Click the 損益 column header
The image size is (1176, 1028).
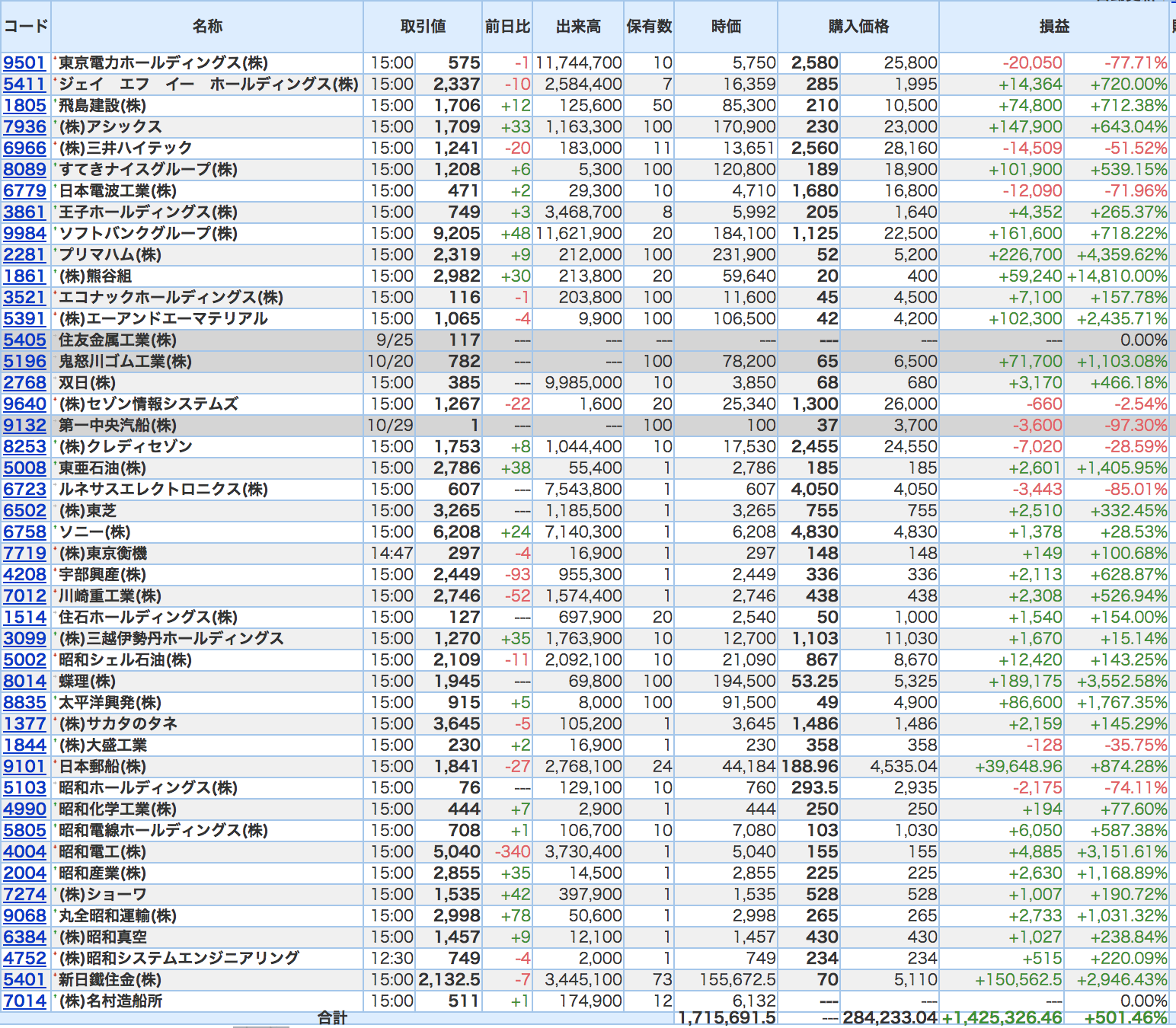coord(1054,27)
